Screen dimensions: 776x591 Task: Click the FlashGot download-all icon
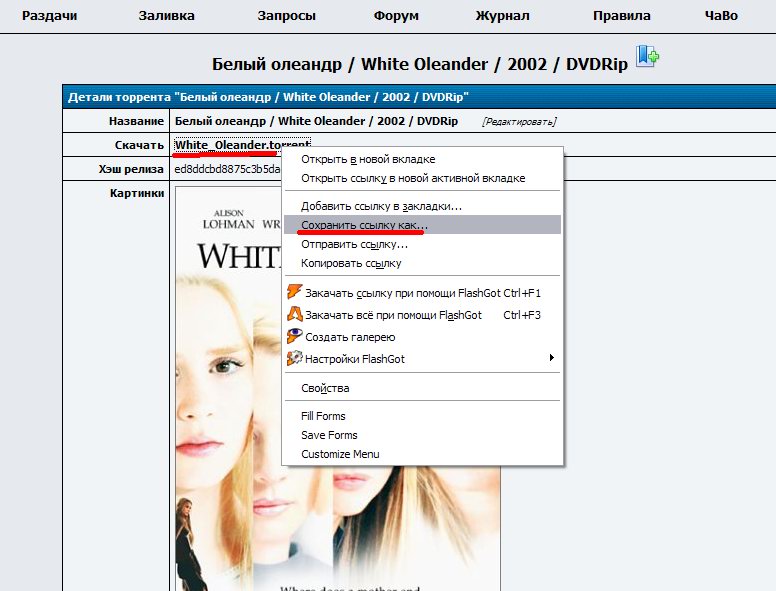[294, 314]
